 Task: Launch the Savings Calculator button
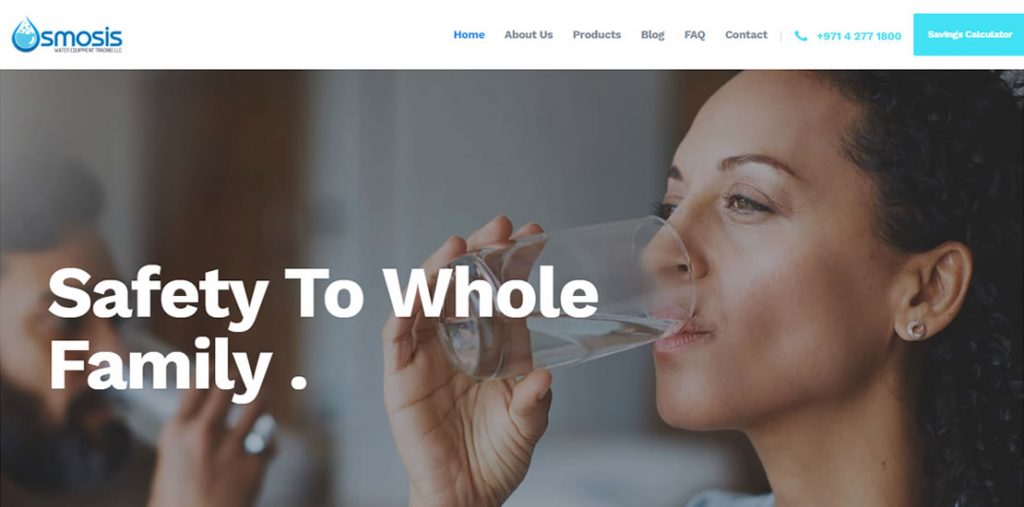(x=969, y=35)
